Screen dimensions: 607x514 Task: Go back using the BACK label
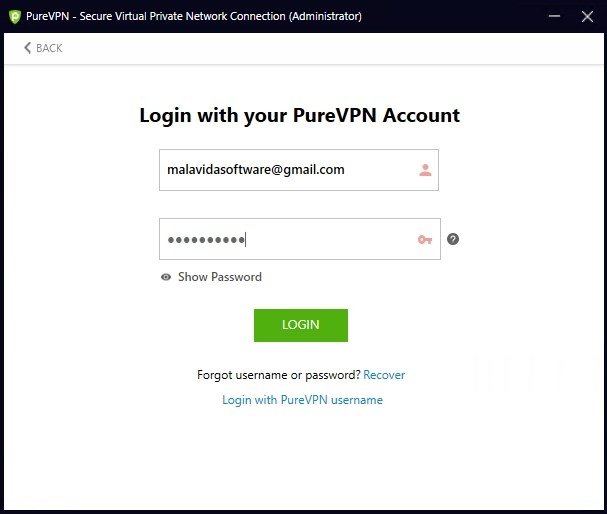tap(49, 48)
